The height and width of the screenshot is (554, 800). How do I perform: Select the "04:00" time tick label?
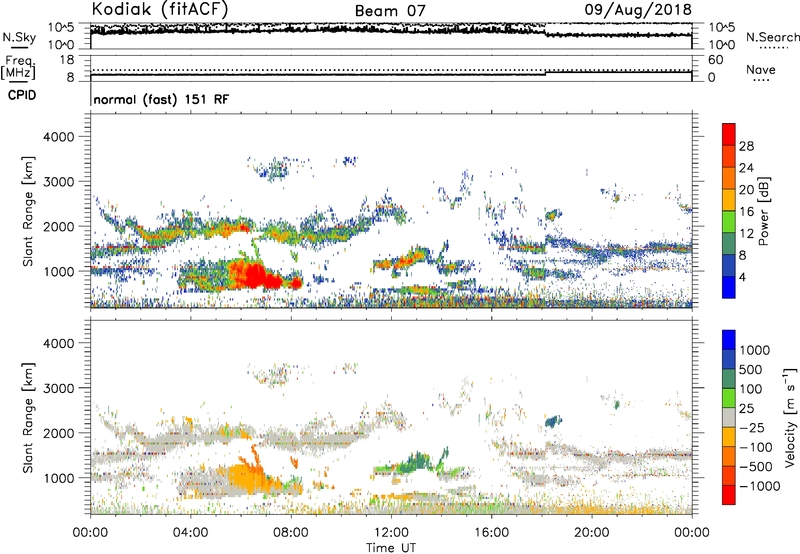point(190,533)
